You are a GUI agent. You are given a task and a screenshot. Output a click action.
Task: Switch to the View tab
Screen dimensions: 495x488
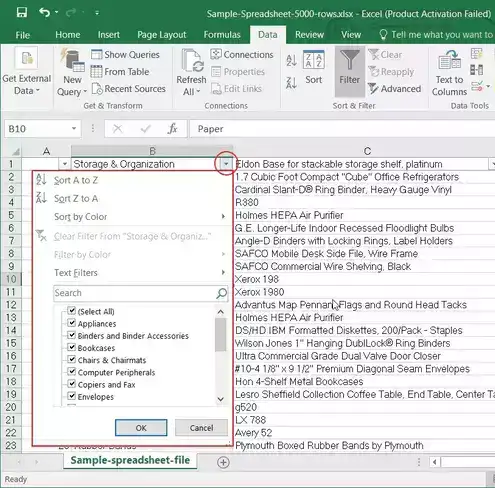(351, 35)
